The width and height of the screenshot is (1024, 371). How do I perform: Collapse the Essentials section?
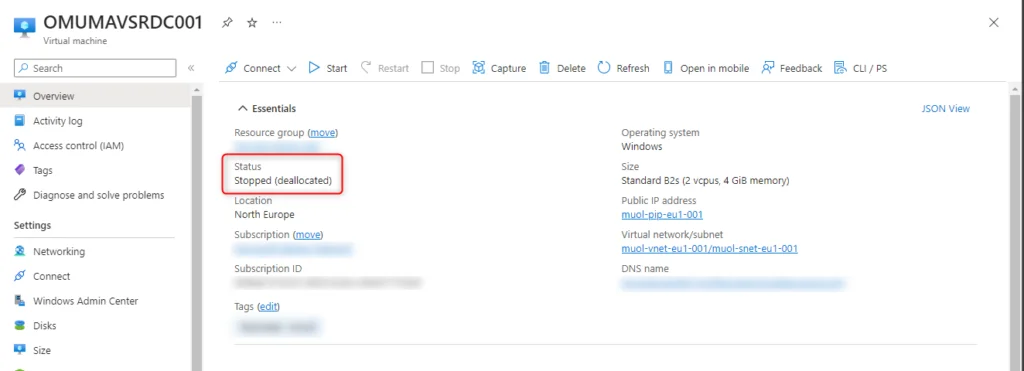(x=266, y=108)
